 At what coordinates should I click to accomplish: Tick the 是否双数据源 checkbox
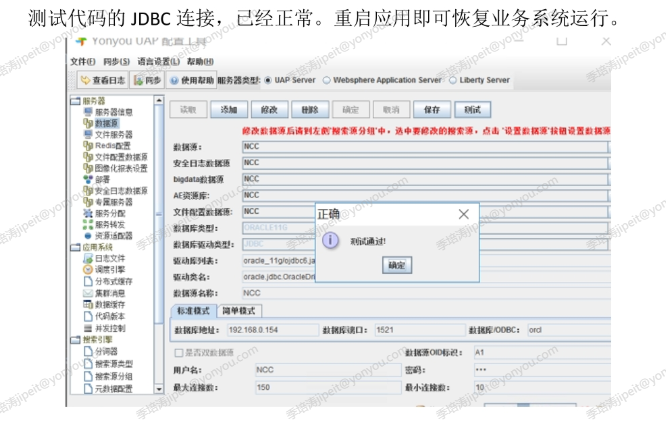click(x=179, y=353)
